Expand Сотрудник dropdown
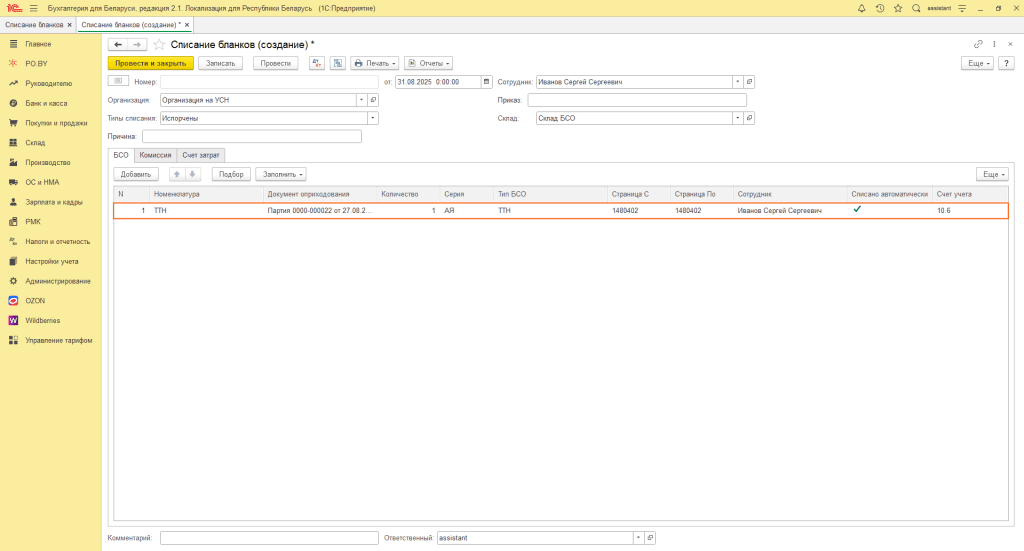 pos(738,82)
